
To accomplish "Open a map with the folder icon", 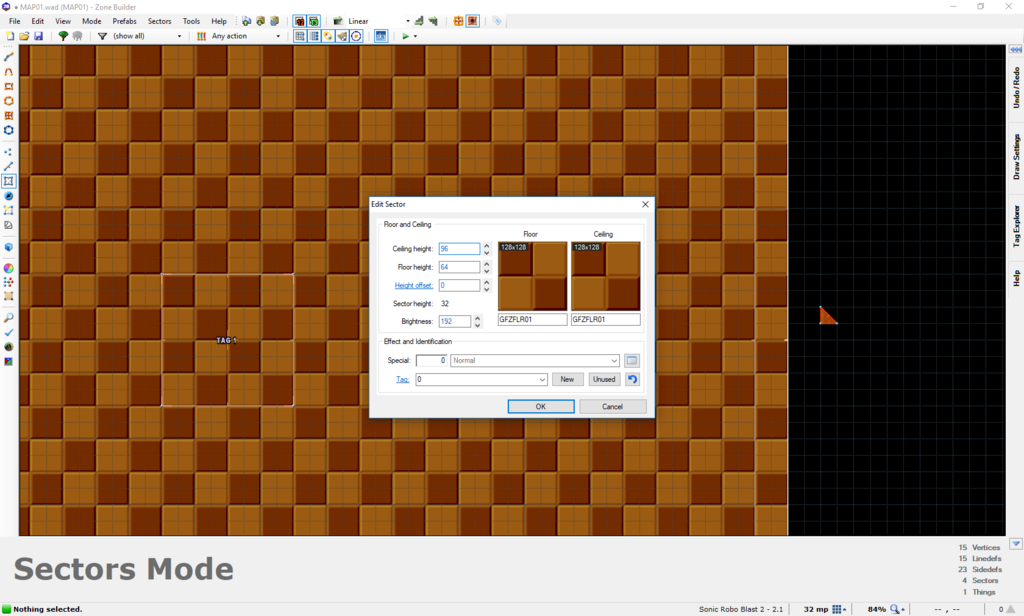I will click(24, 36).
